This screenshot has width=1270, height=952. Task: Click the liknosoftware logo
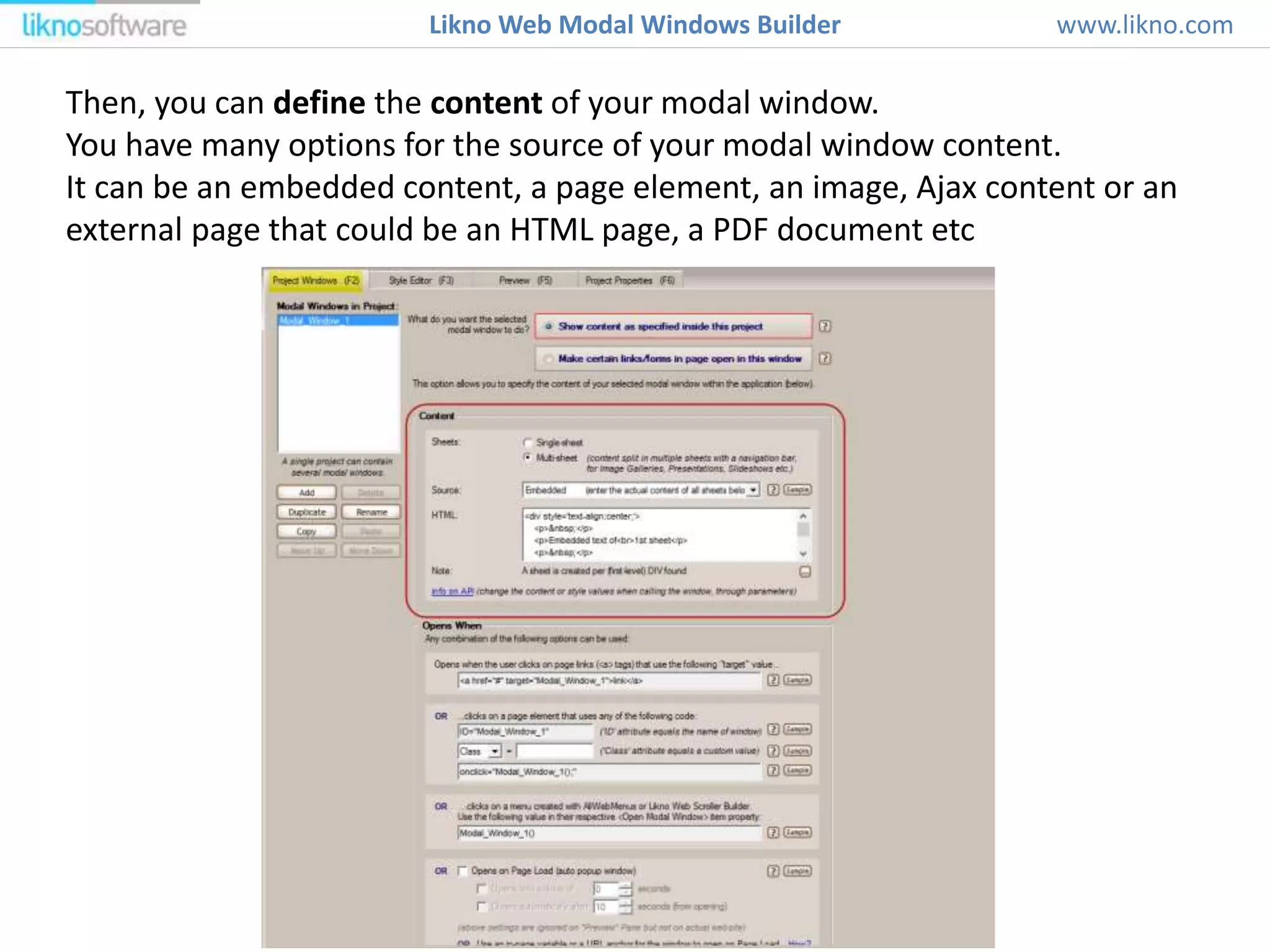click(104, 25)
